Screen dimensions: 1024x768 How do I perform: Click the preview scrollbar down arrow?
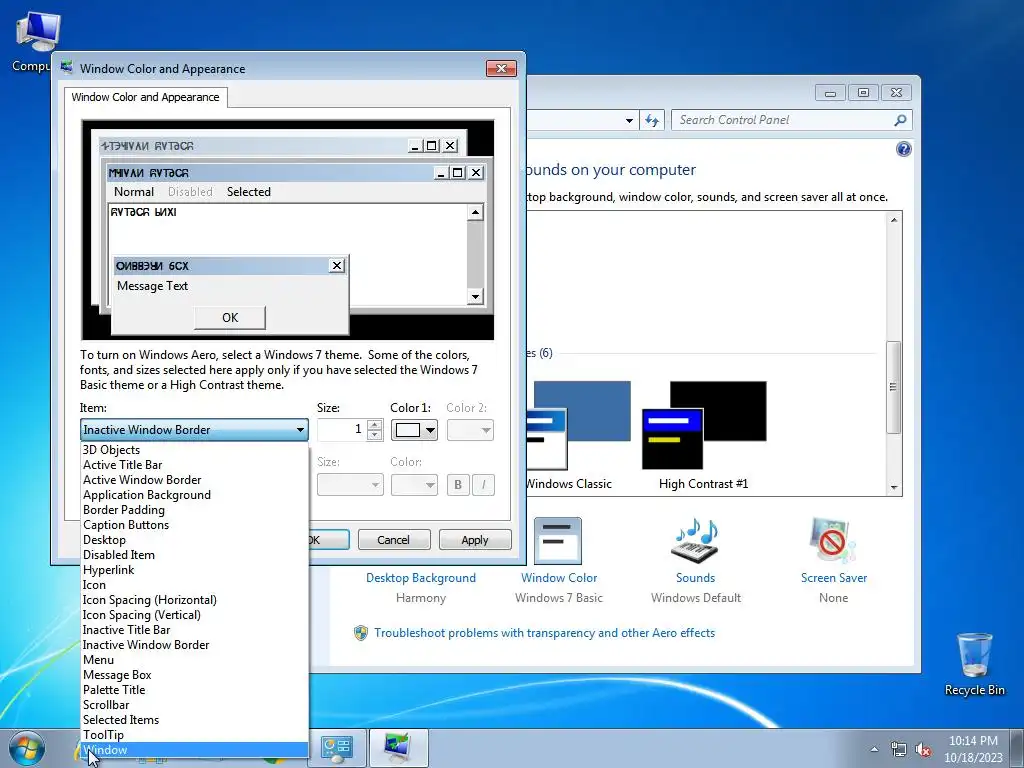click(475, 296)
